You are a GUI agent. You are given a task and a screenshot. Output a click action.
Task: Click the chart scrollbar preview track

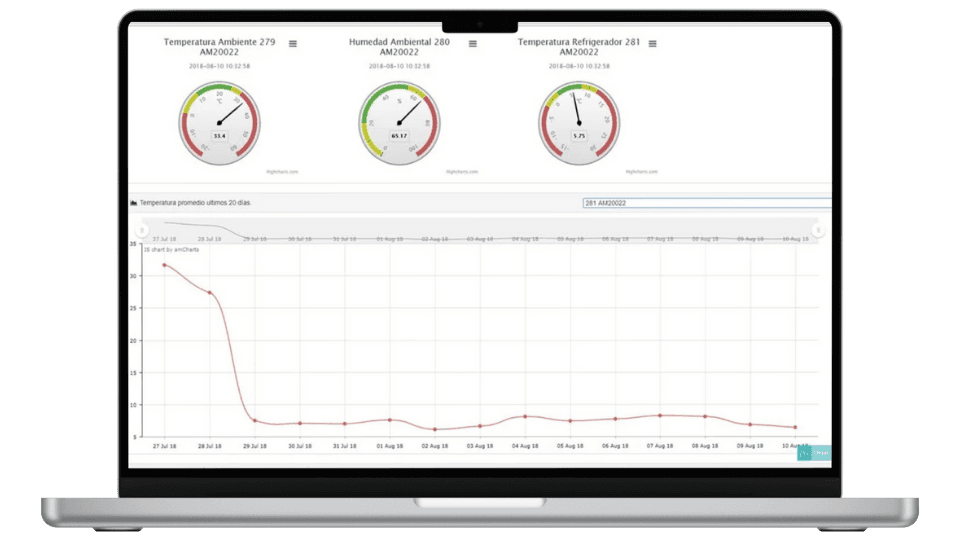[x=480, y=230]
